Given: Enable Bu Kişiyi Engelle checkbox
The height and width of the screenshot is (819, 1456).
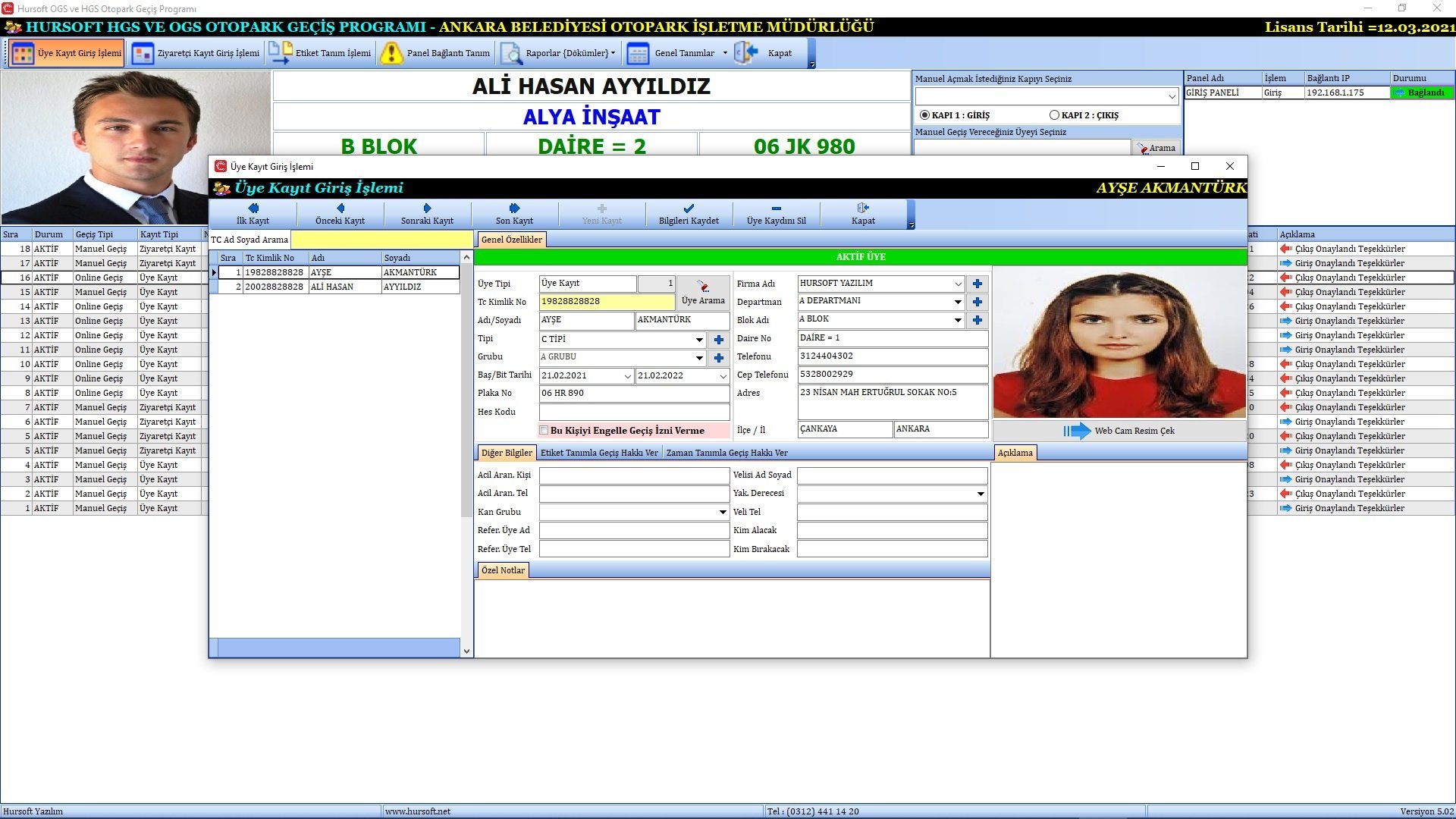Looking at the screenshot, I should 544,431.
